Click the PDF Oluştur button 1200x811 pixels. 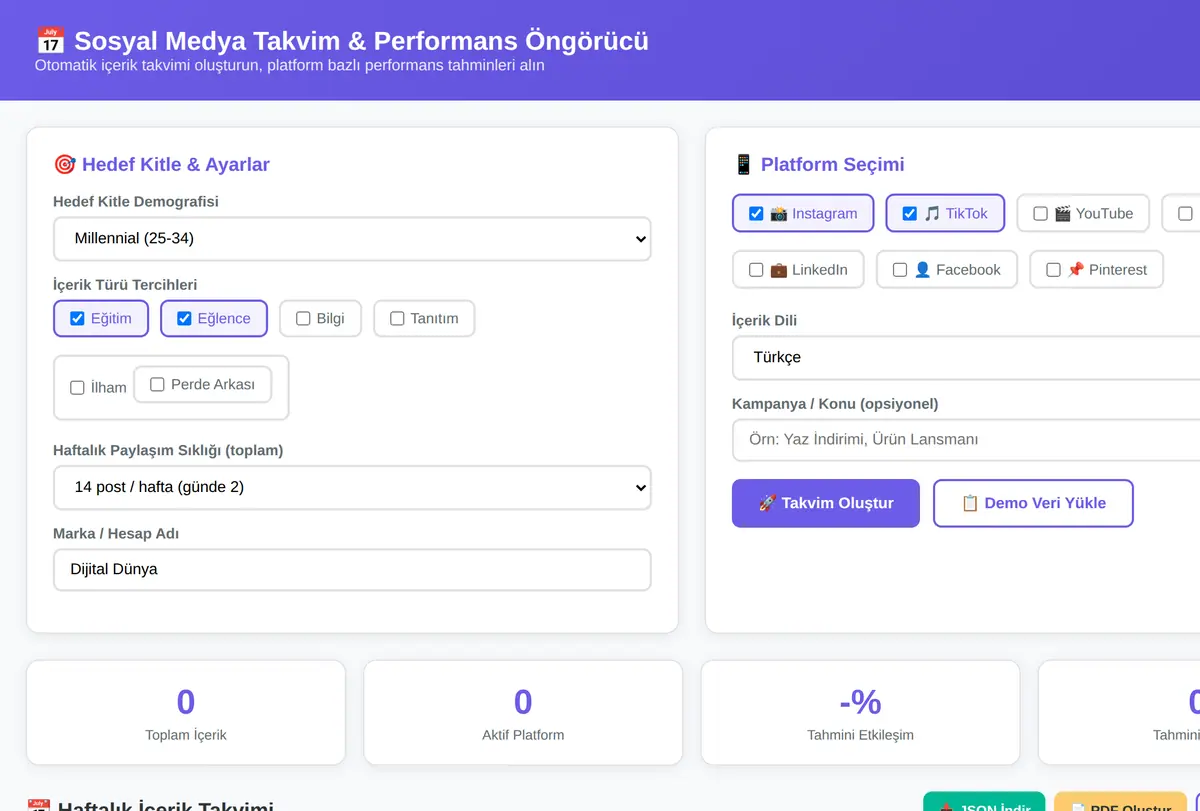coord(1120,801)
